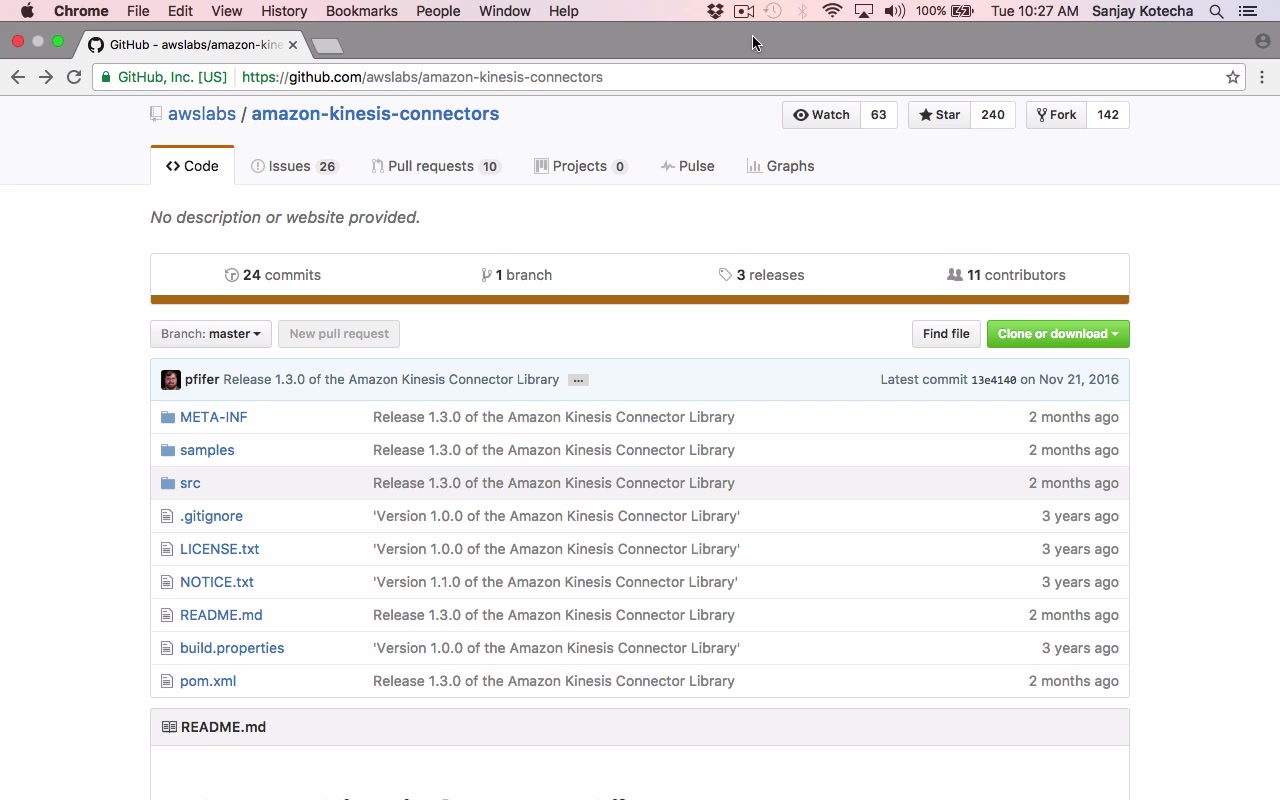Click the address bar URL field
The image size is (1280, 800).
[670, 77]
